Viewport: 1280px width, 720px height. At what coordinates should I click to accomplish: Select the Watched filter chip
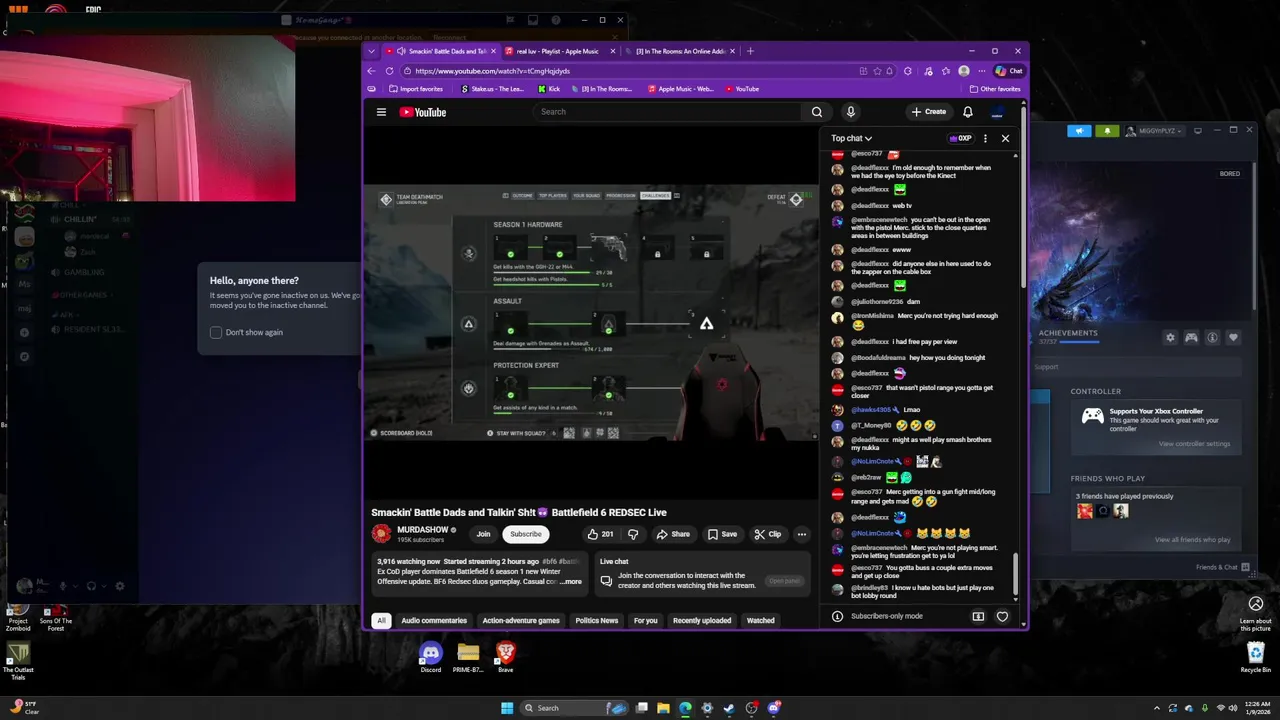tap(761, 620)
